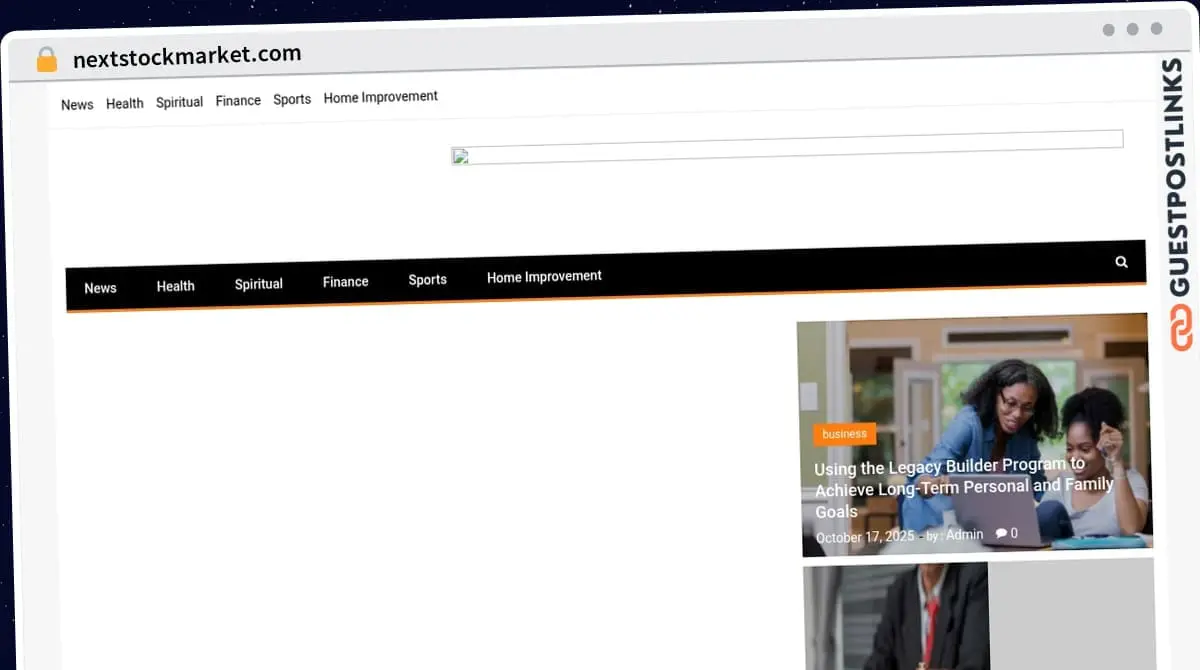Select Sports in the black navigation bar
Image resolution: width=1200 pixels, height=670 pixels.
(x=427, y=280)
